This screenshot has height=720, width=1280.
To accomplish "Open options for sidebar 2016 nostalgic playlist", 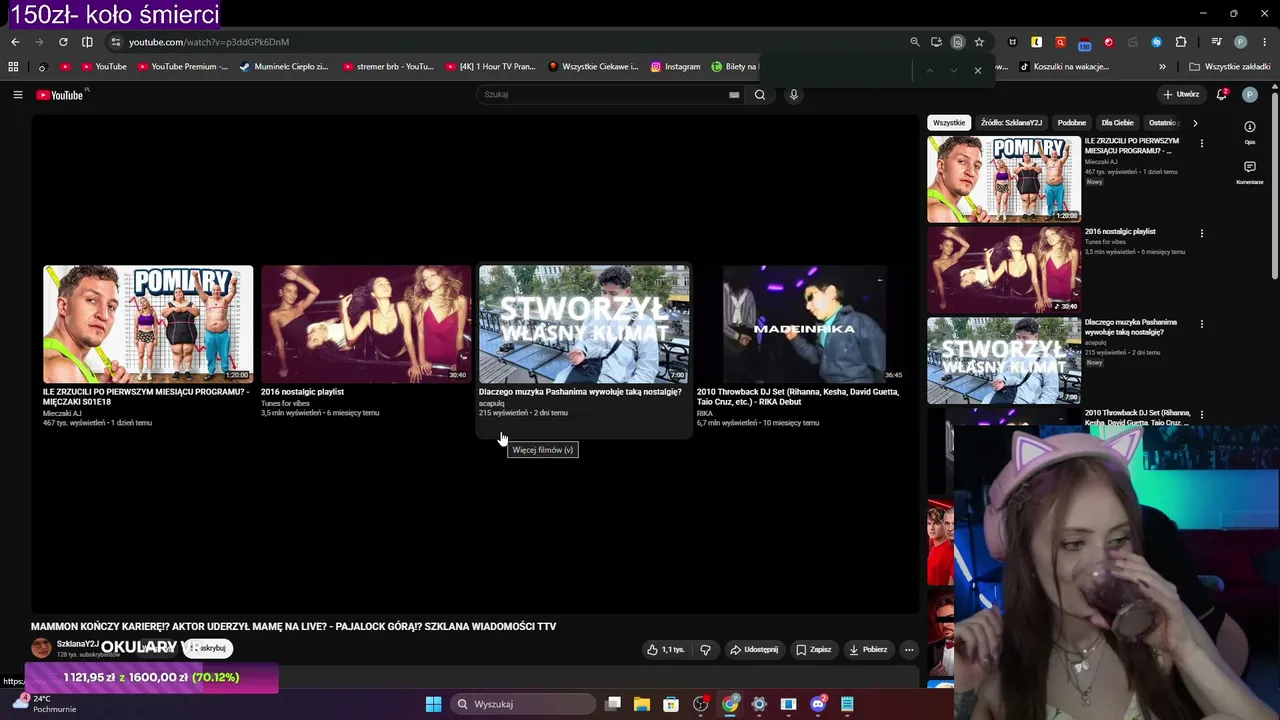I will click(x=1202, y=233).
